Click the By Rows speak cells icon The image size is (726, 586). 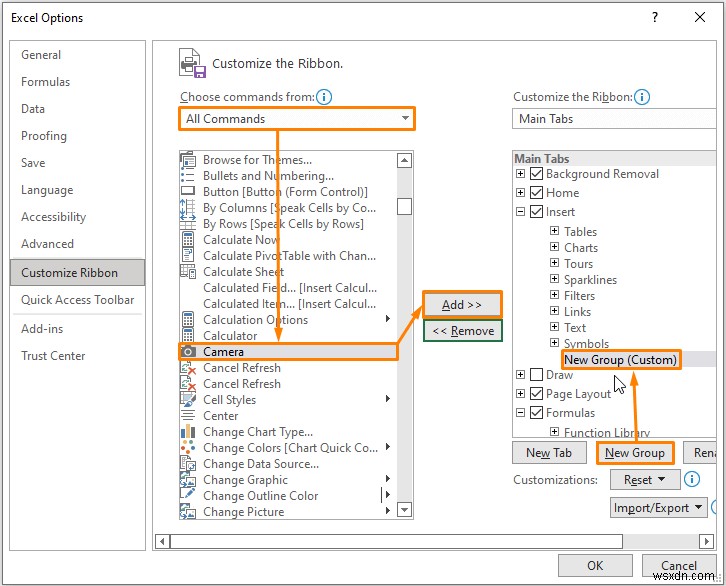[188, 224]
